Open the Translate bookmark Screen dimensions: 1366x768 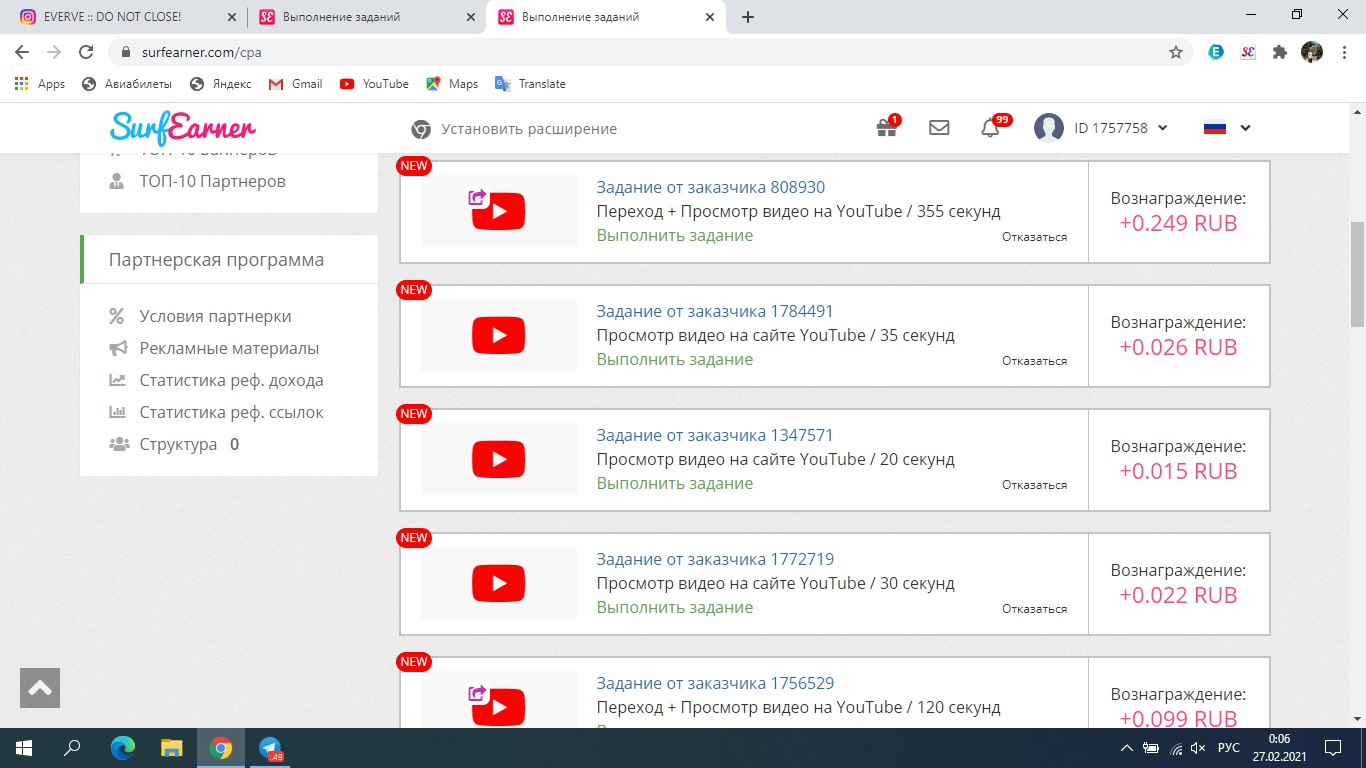tap(530, 84)
